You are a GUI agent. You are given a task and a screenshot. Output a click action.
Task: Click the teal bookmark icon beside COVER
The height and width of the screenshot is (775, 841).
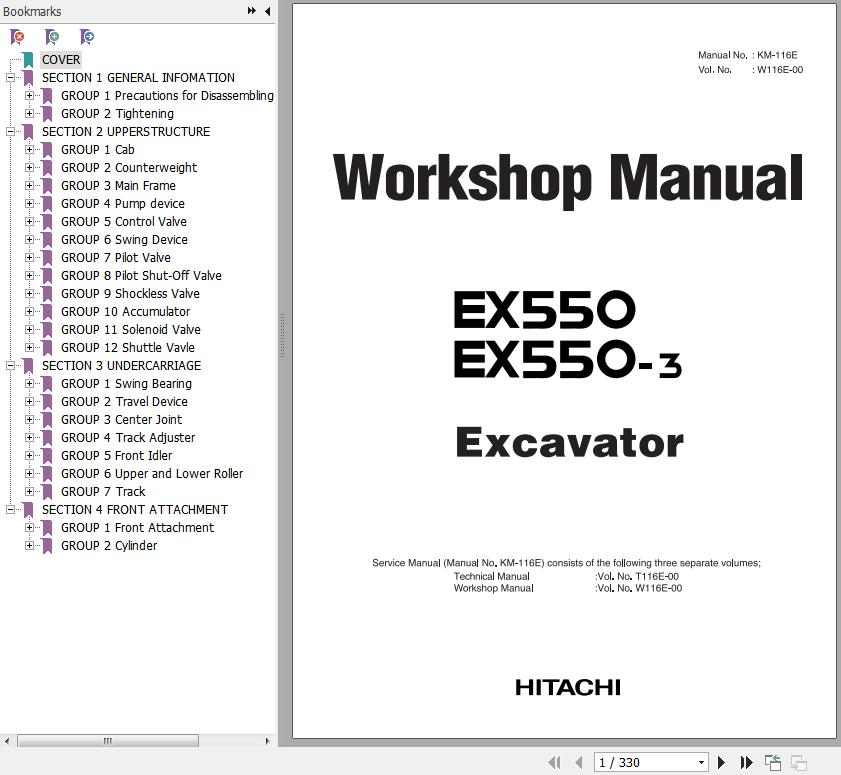[x=28, y=60]
